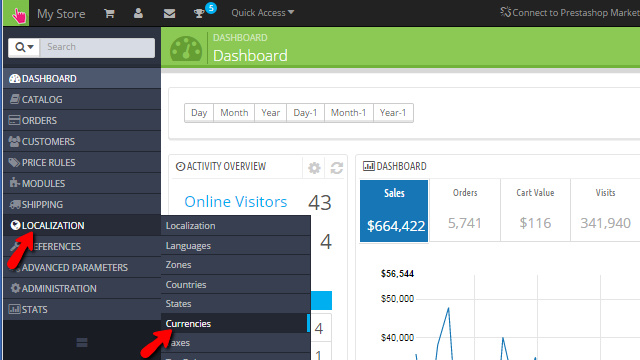Filter dashboard by Month-1
This screenshot has height=360, width=640.
349,113
